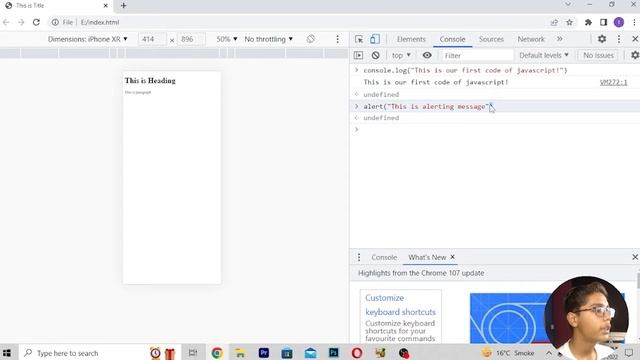Open DevTools customize three-dot menu
The height and width of the screenshot is (360, 640).
(x=619, y=39)
